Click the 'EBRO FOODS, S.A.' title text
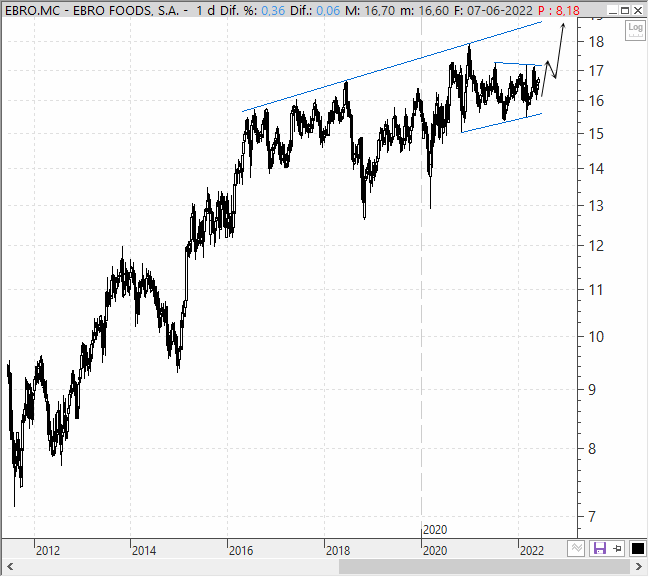 pos(126,10)
